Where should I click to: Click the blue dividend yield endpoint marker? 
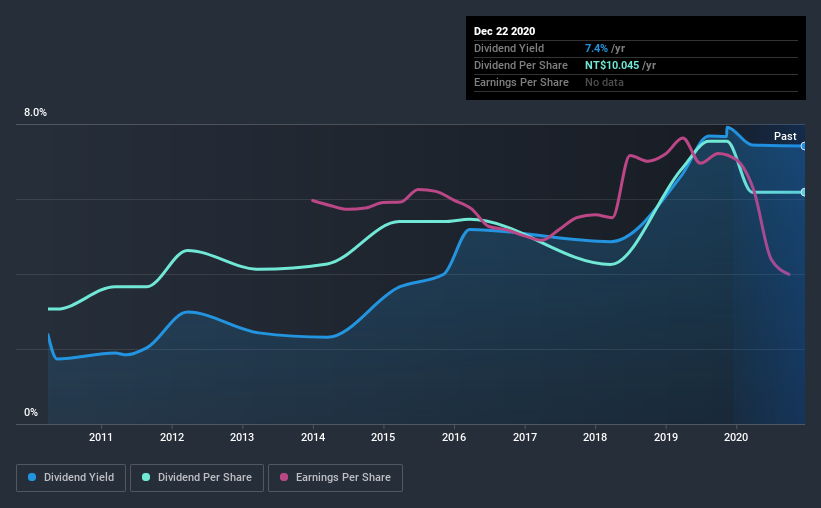pyautogui.click(x=804, y=146)
